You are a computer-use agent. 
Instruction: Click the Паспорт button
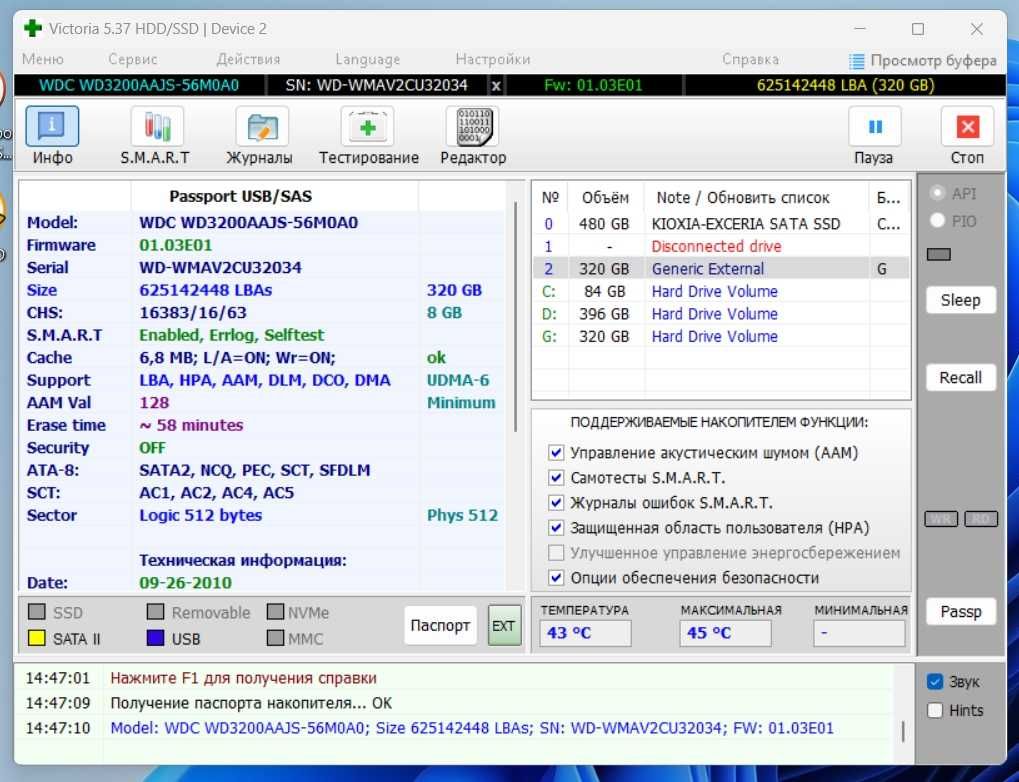[440, 625]
